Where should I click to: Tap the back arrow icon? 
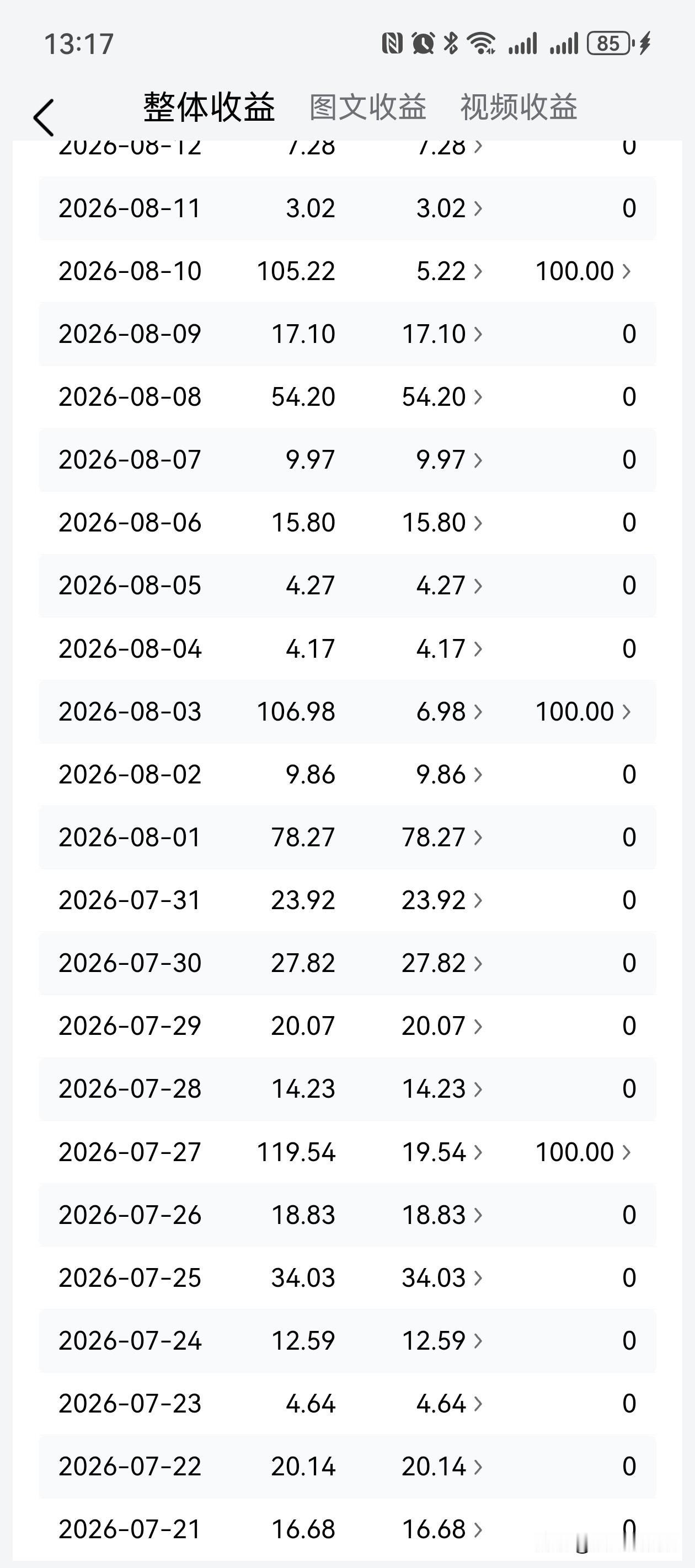pos(44,117)
